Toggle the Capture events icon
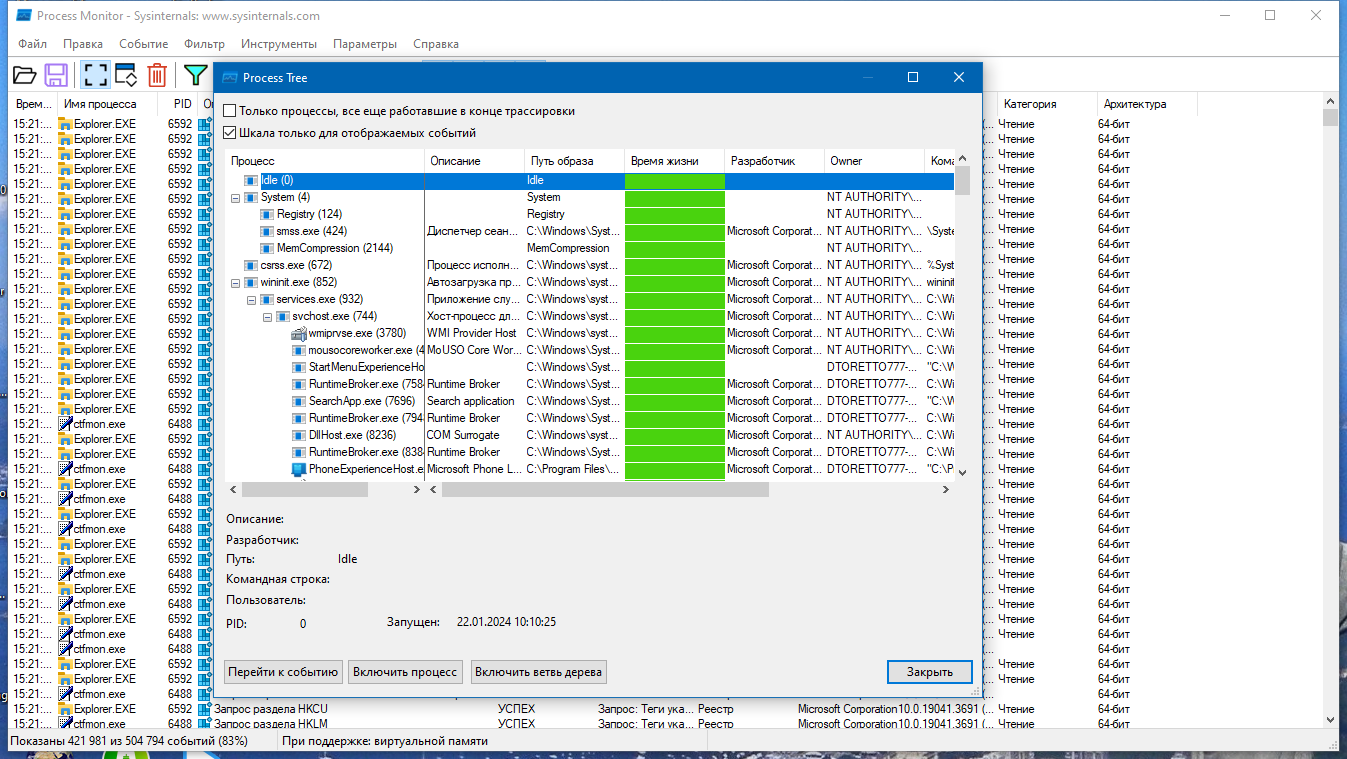 tap(96, 75)
